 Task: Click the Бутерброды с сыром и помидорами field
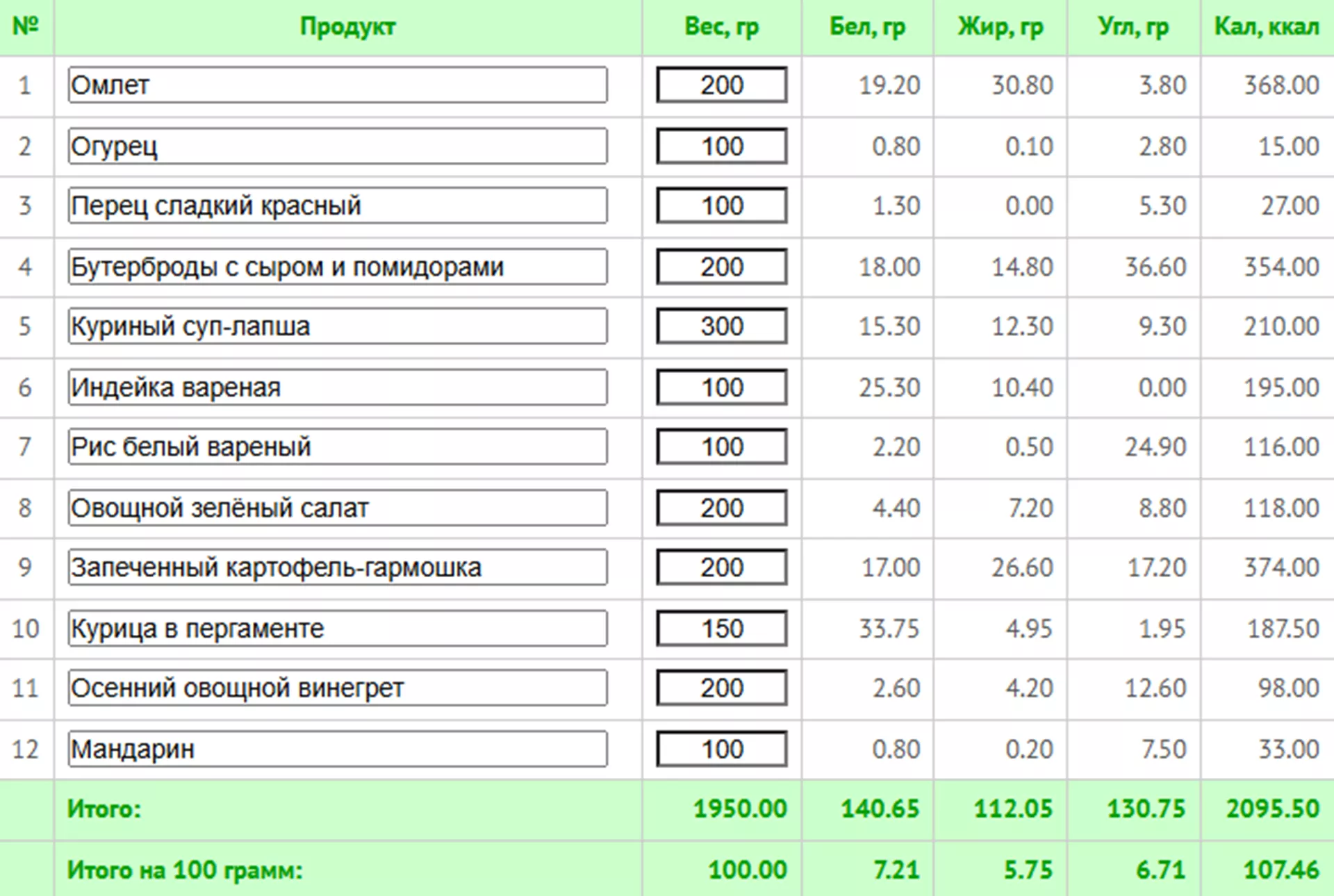338,267
